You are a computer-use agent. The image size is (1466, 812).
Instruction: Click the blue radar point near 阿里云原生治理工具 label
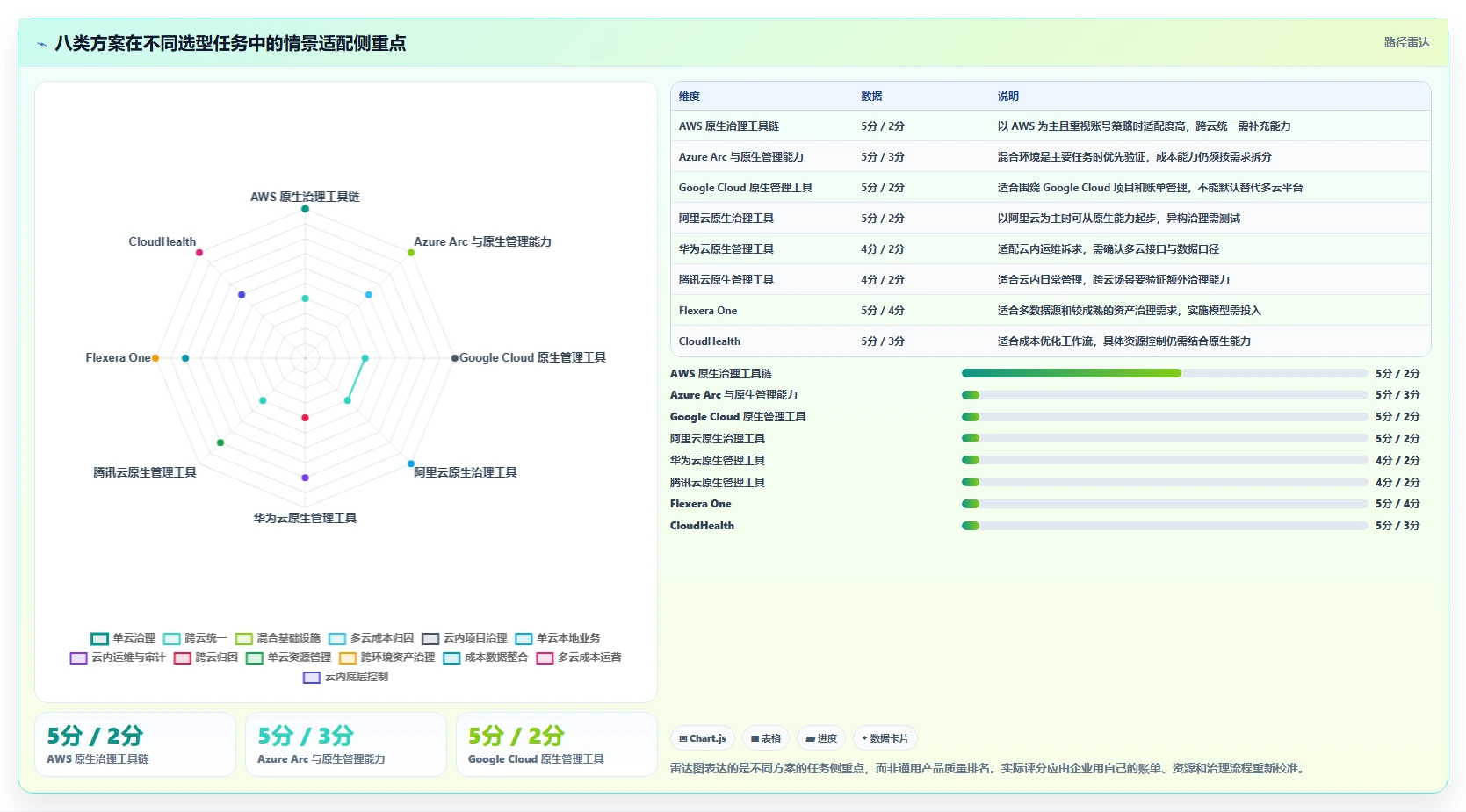[410, 463]
